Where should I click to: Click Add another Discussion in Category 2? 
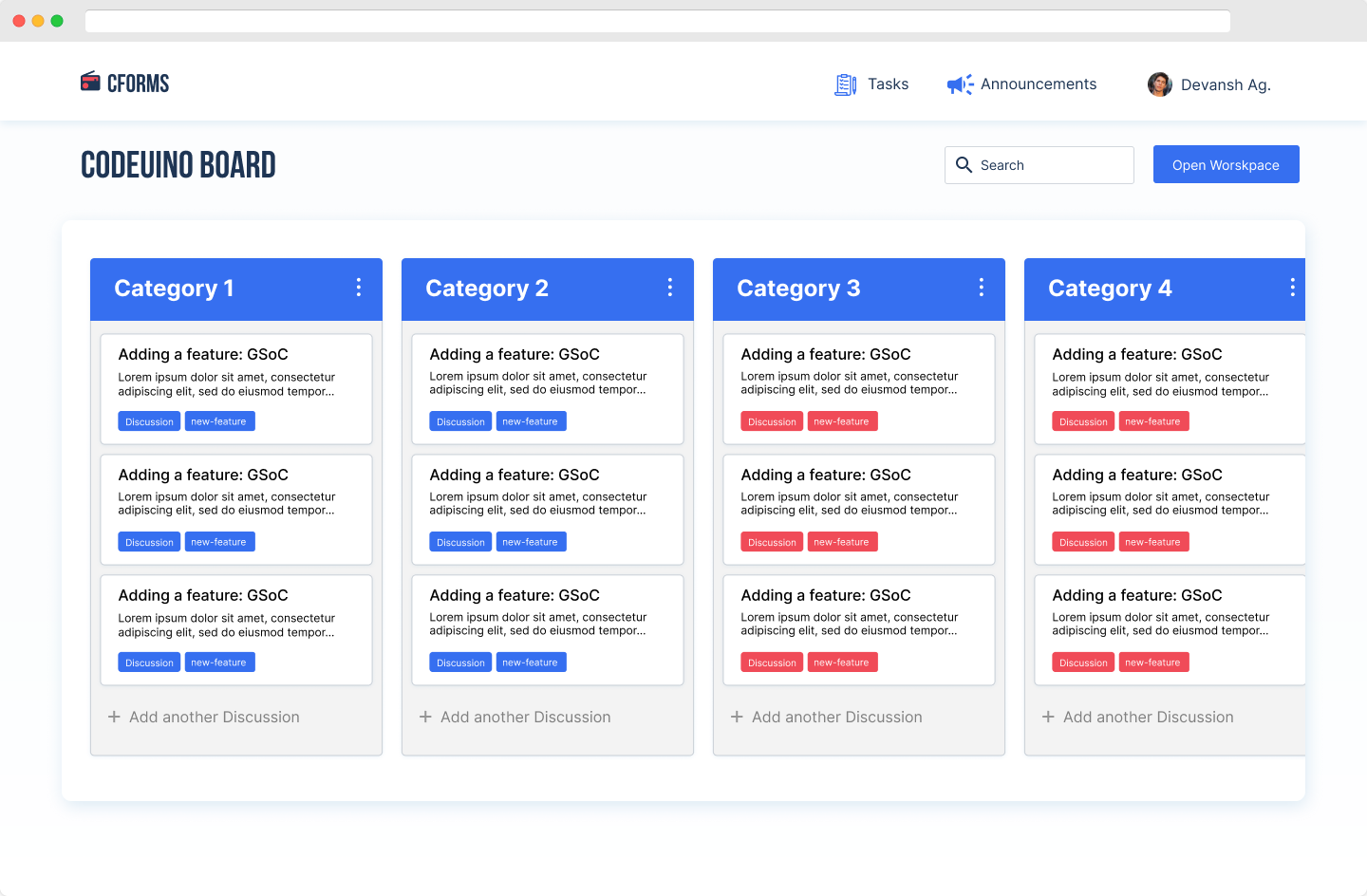pos(525,717)
